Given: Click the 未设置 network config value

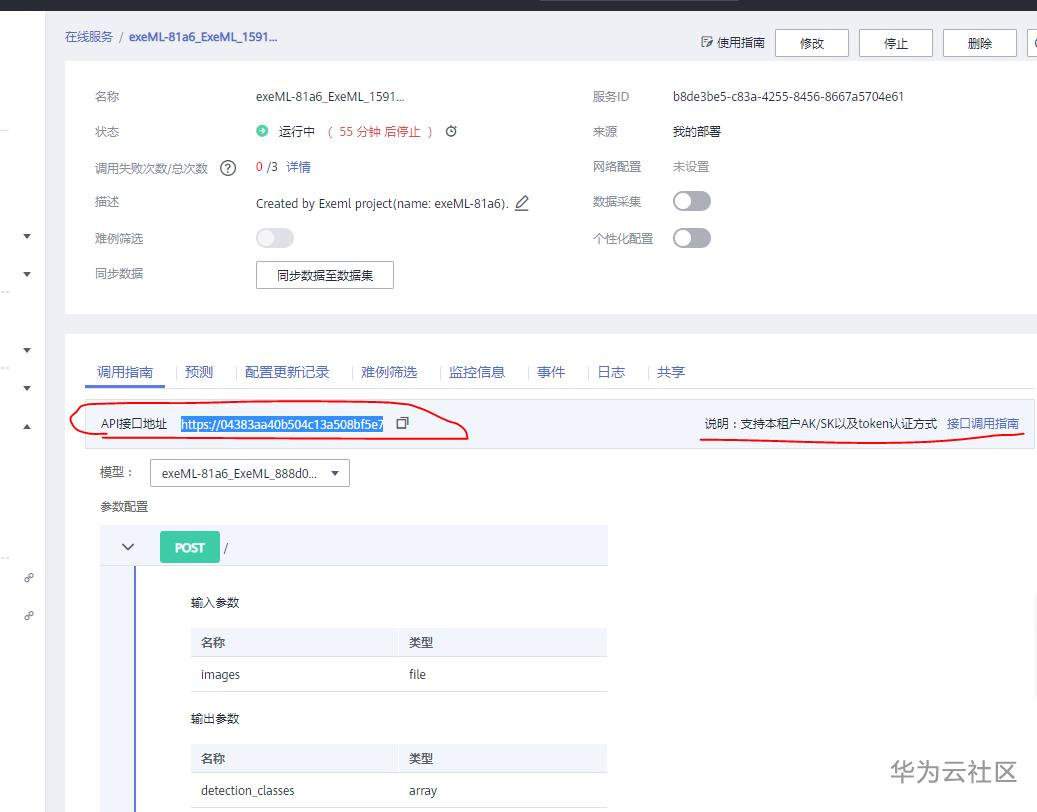Looking at the screenshot, I should coord(690,167).
